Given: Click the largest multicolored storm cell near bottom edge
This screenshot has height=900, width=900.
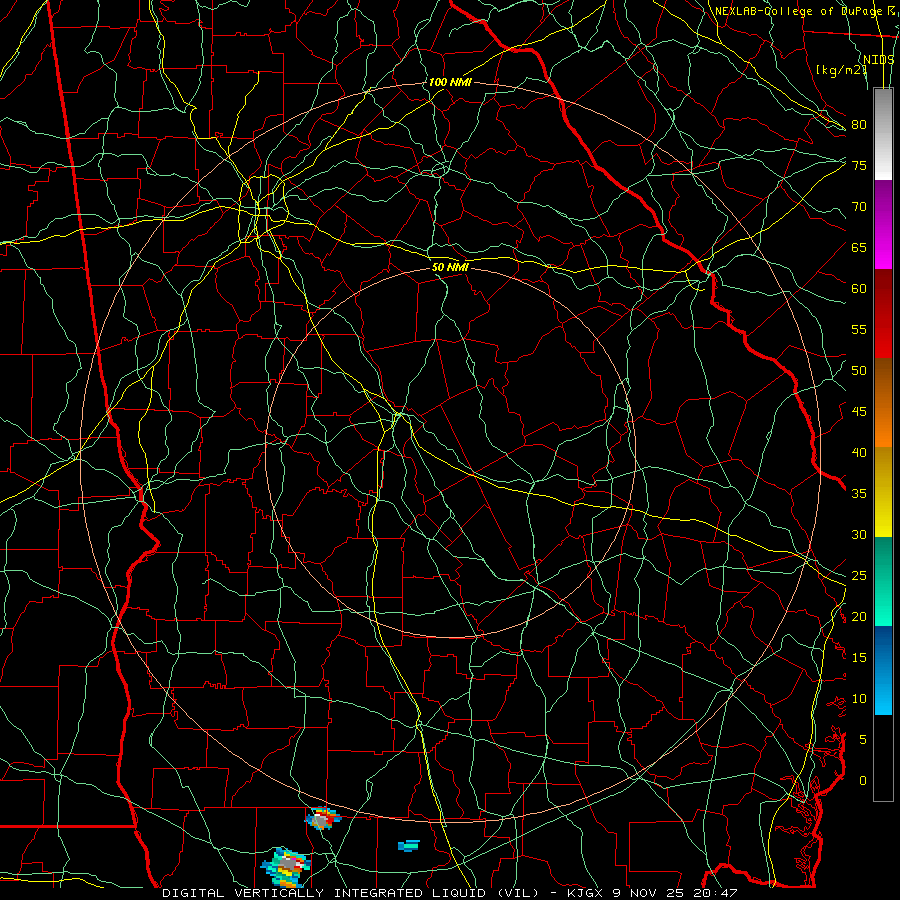Looking at the screenshot, I should point(286,867).
